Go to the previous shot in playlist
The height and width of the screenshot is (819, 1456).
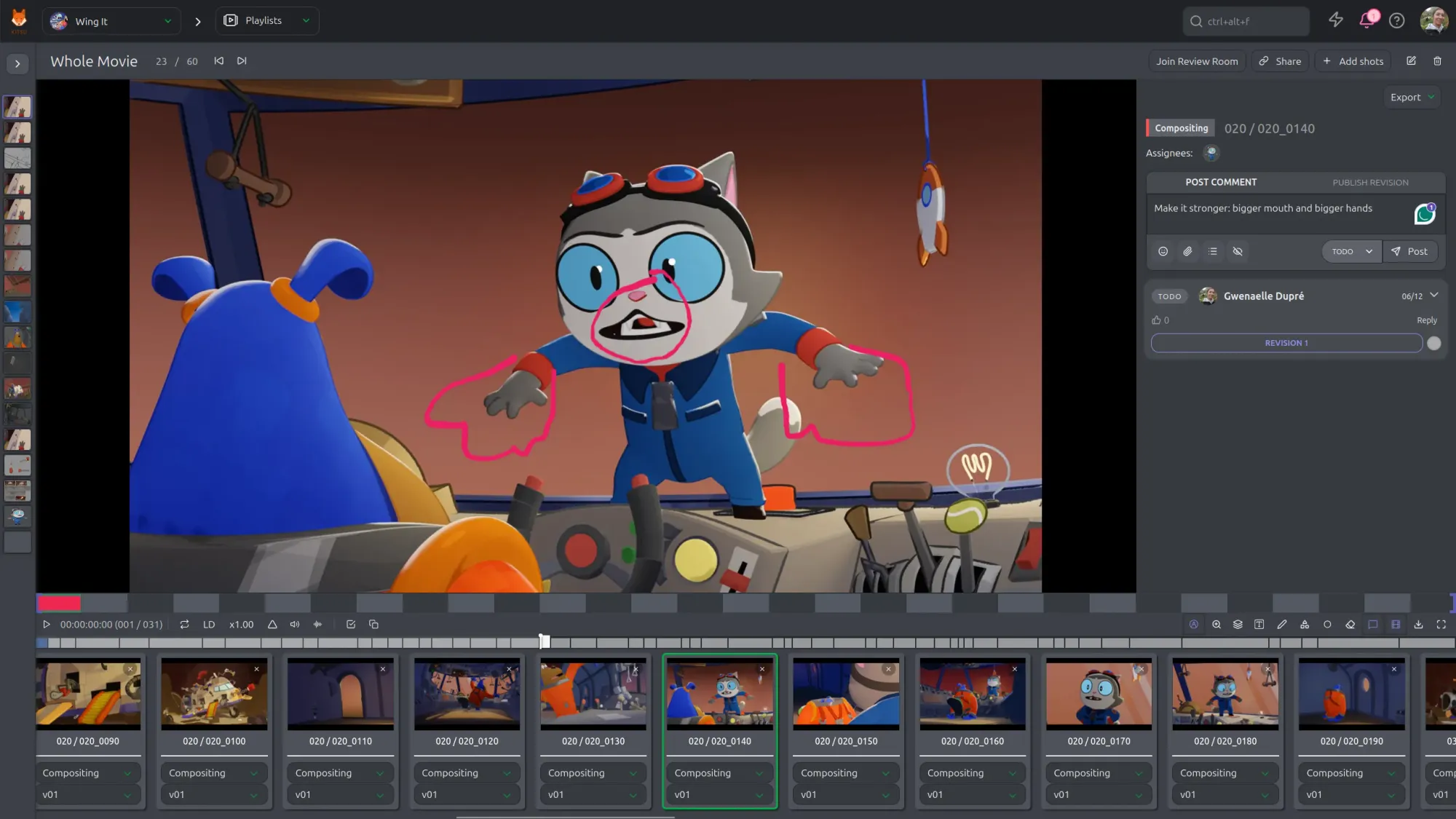pyautogui.click(x=218, y=61)
